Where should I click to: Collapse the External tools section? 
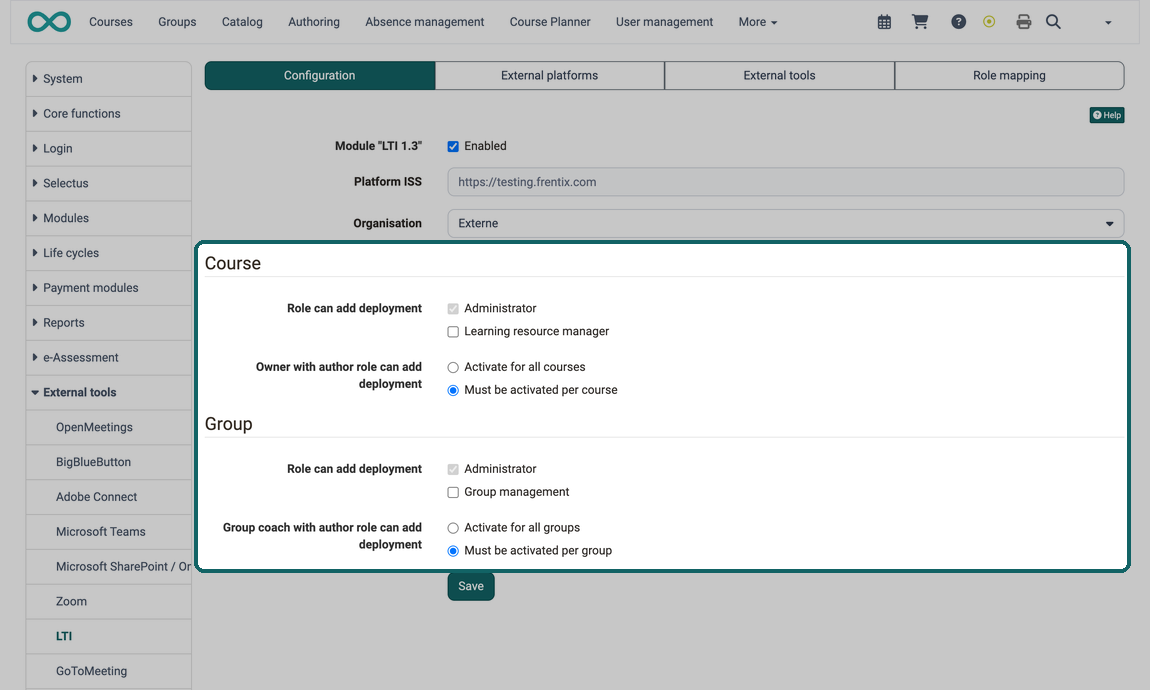tap(109, 392)
